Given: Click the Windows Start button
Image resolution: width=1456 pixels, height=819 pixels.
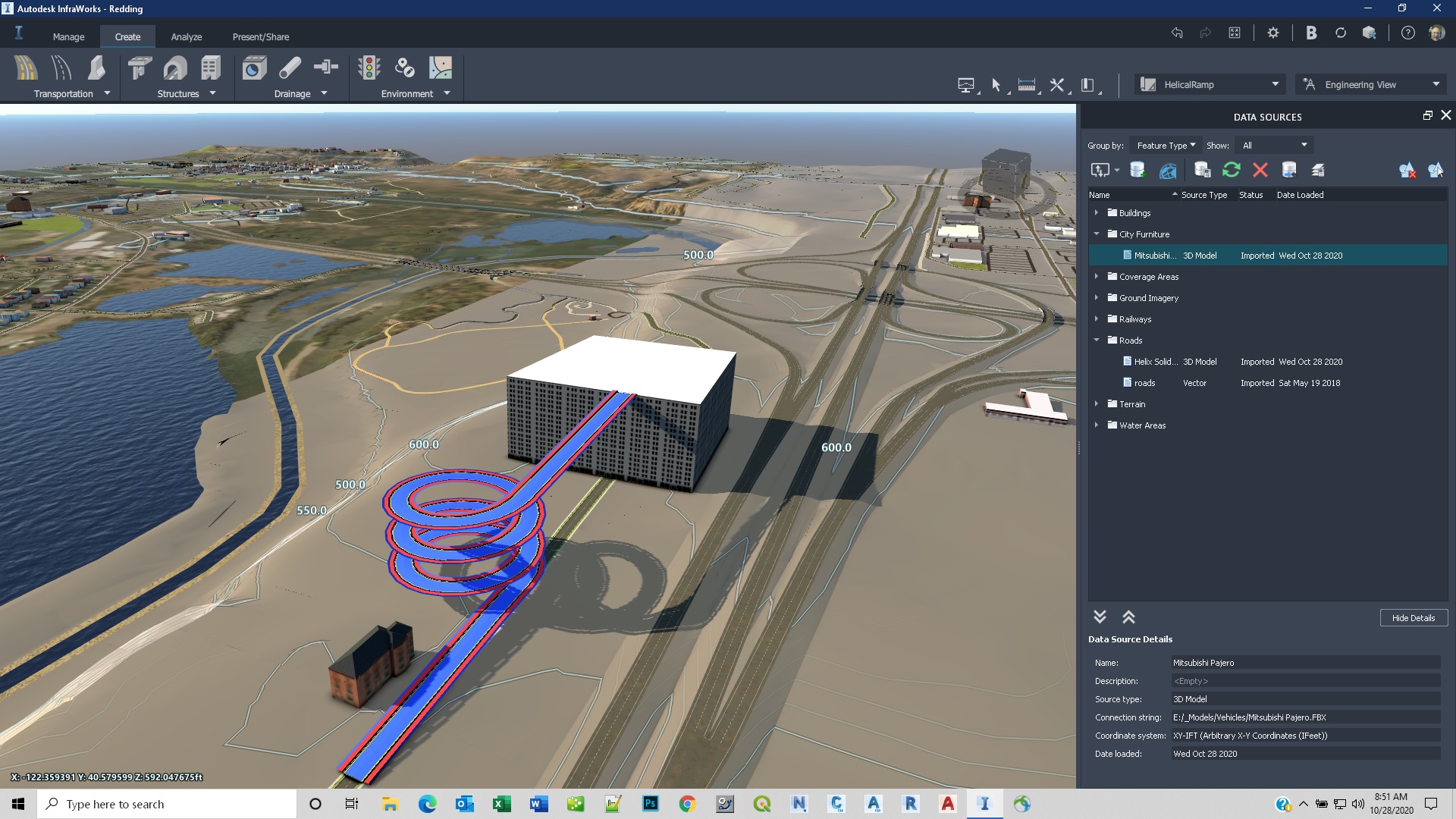Looking at the screenshot, I should pos(18,804).
